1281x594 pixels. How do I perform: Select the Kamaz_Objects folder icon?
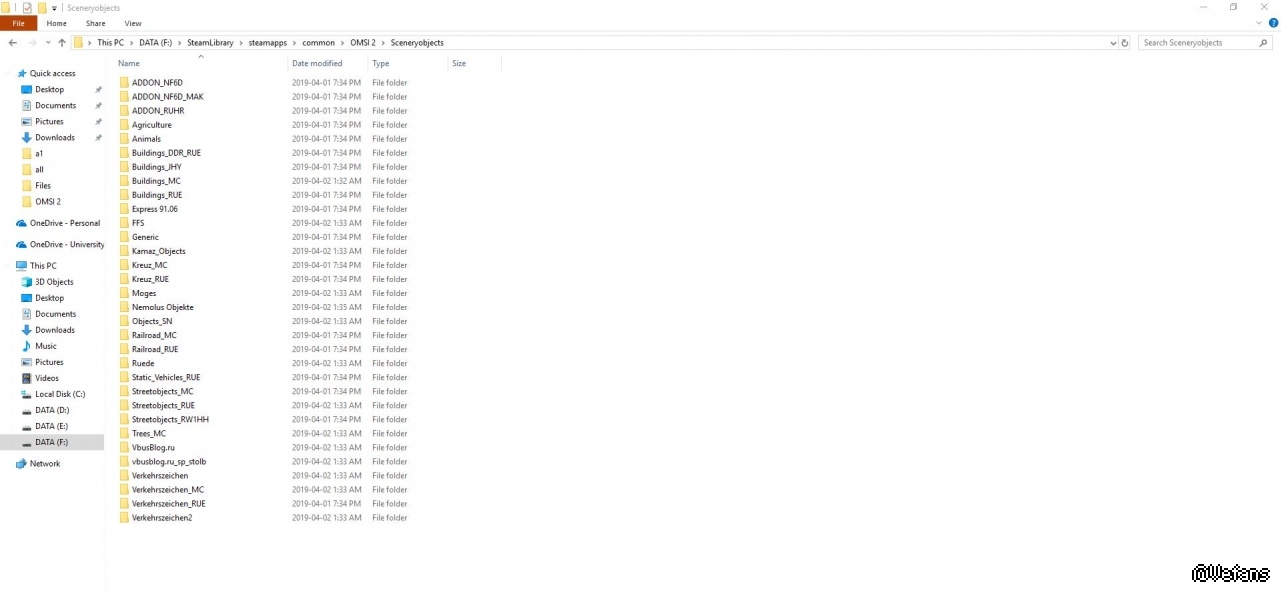(x=124, y=251)
